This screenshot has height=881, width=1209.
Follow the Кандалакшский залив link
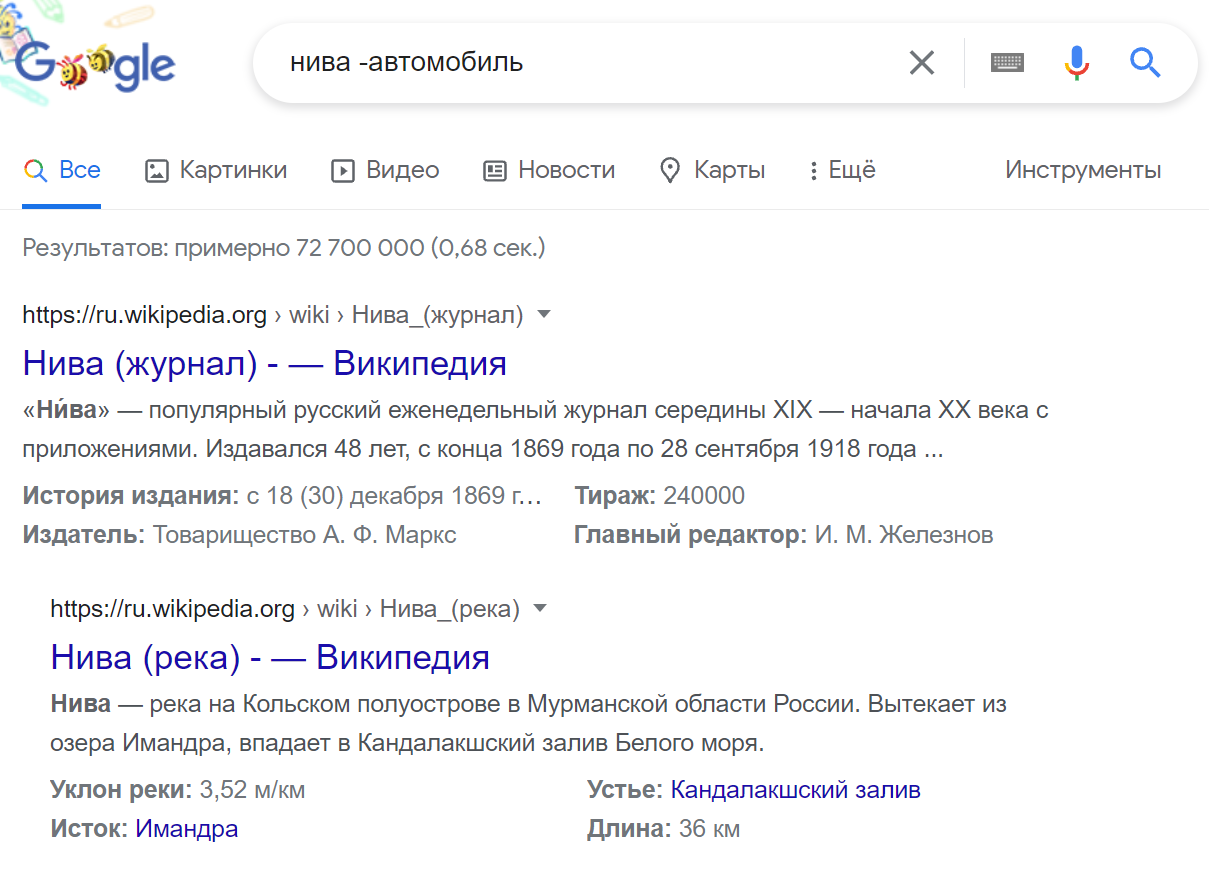795,790
